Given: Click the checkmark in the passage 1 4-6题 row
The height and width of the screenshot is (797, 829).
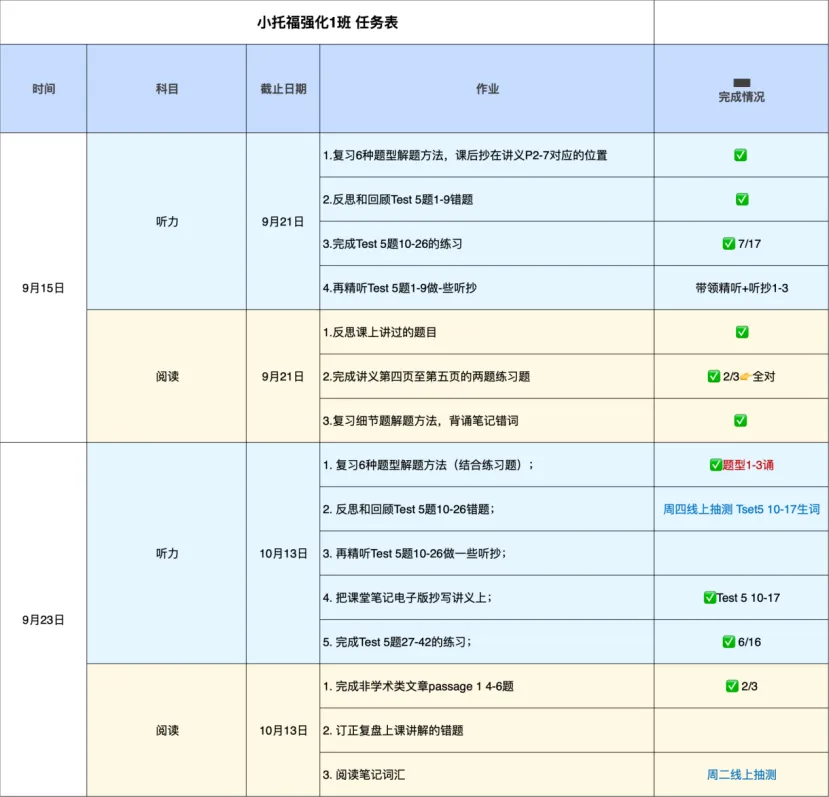Looking at the screenshot, I should pos(732,686).
